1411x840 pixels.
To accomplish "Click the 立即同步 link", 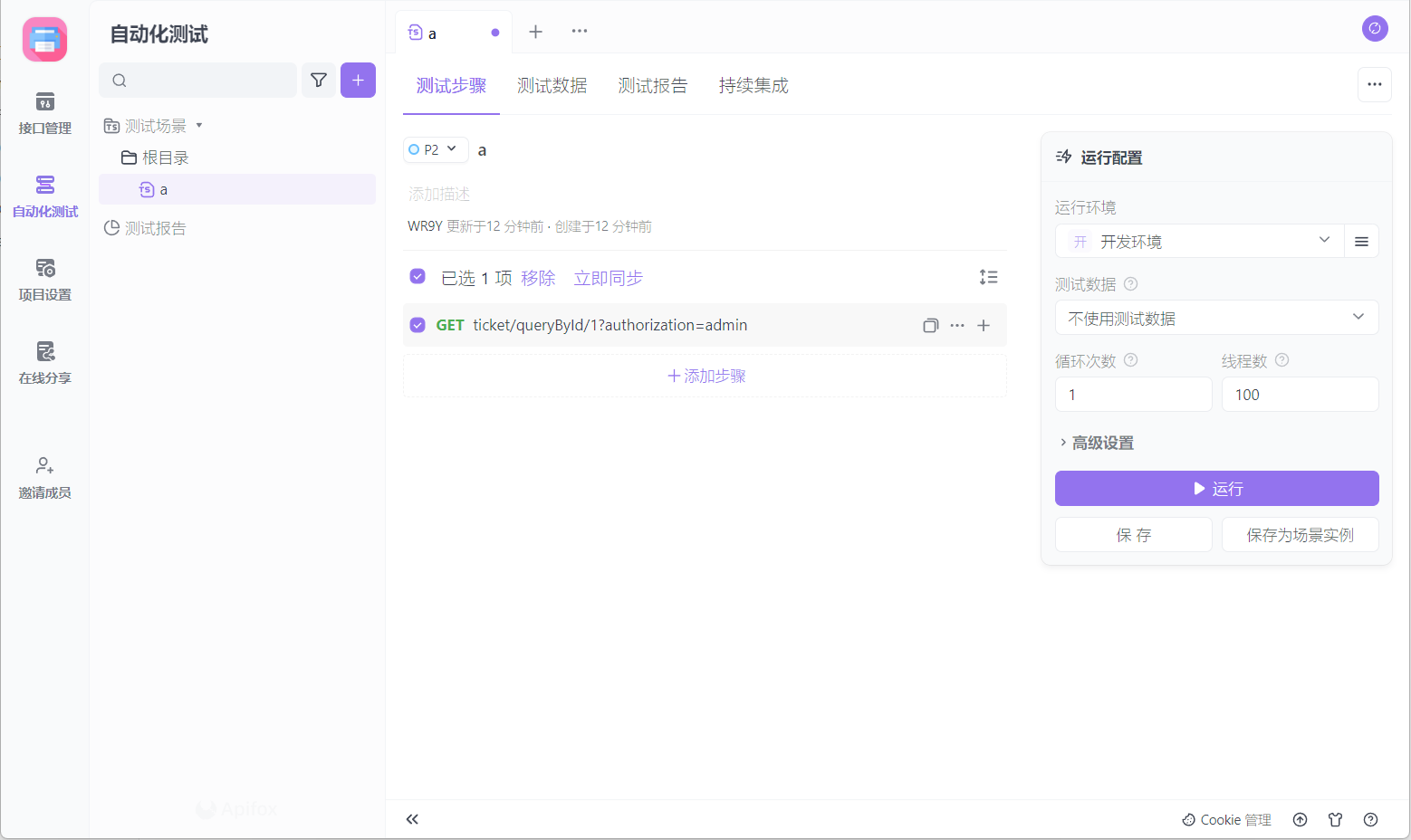I will click(x=608, y=278).
